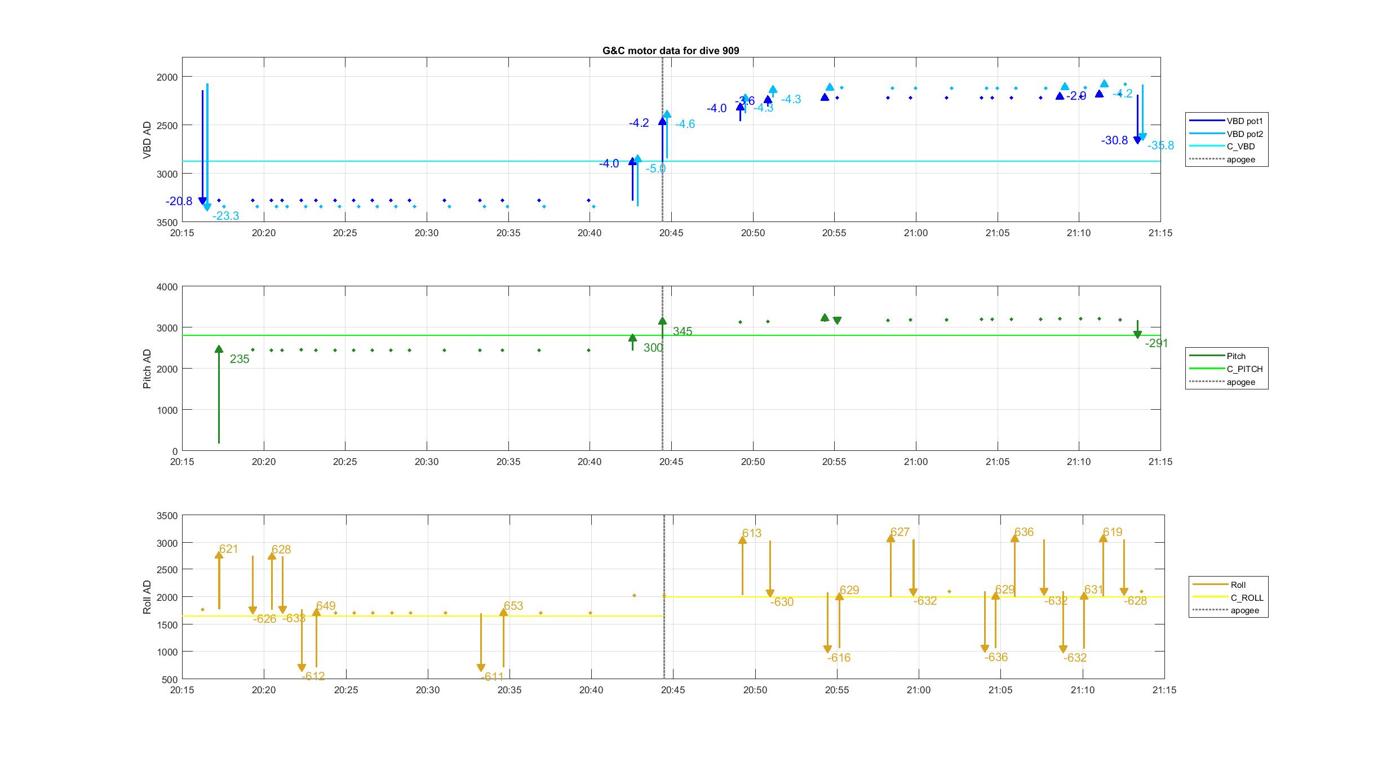Click the "235" pitch data label
This screenshot has height=764, width=1400.
tap(240, 359)
